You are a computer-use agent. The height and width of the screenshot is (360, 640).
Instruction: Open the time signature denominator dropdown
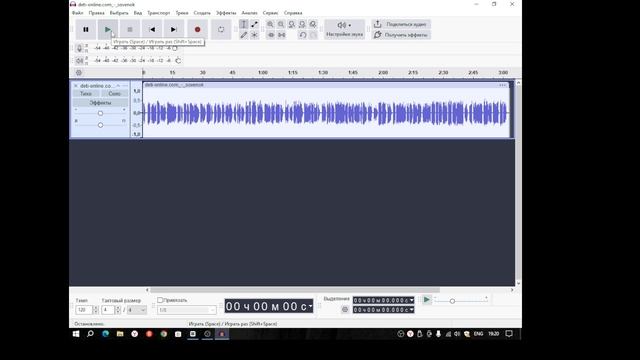pyautogui.click(x=136, y=310)
